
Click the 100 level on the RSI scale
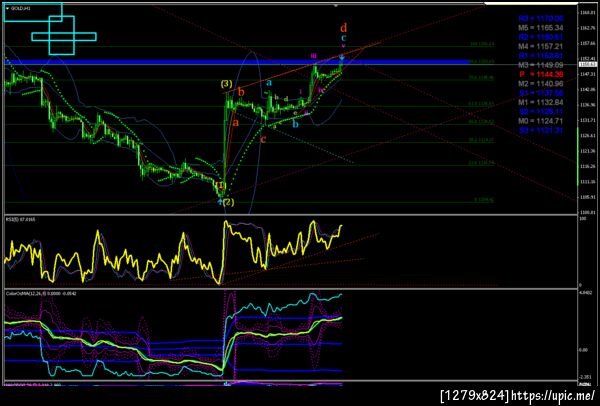[582, 218]
